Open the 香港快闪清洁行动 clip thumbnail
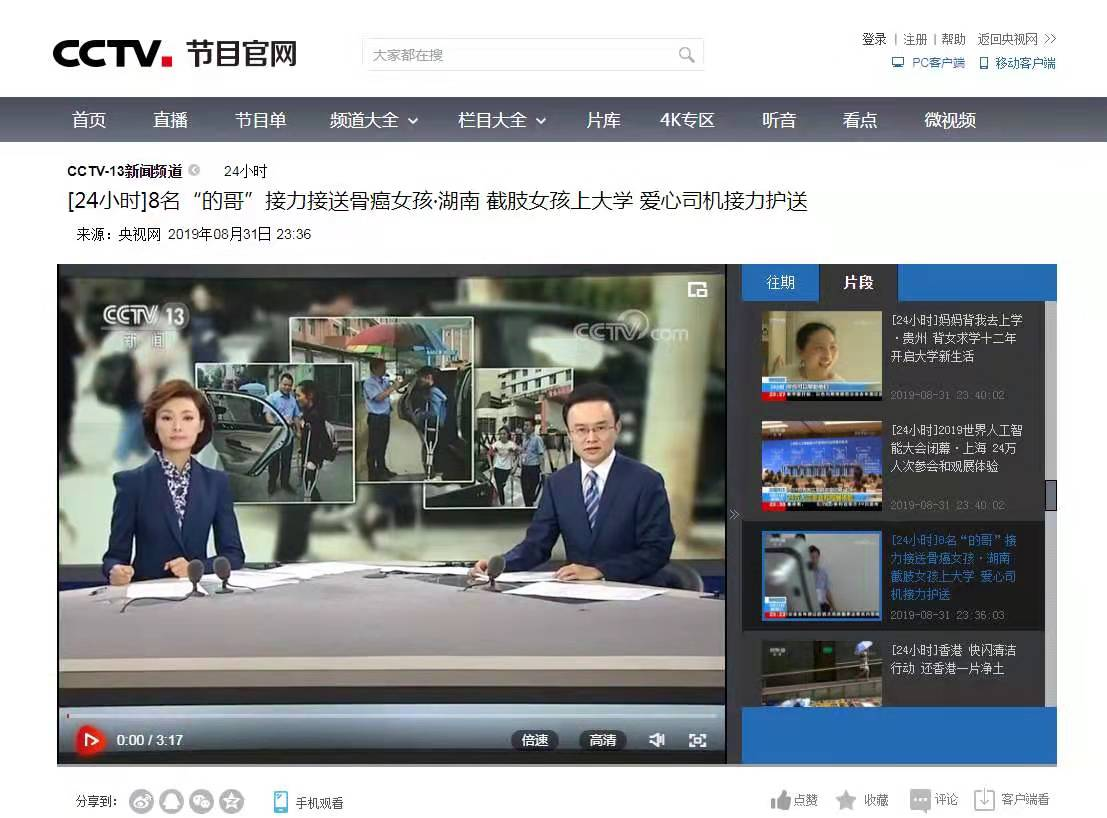 [822, 673]
